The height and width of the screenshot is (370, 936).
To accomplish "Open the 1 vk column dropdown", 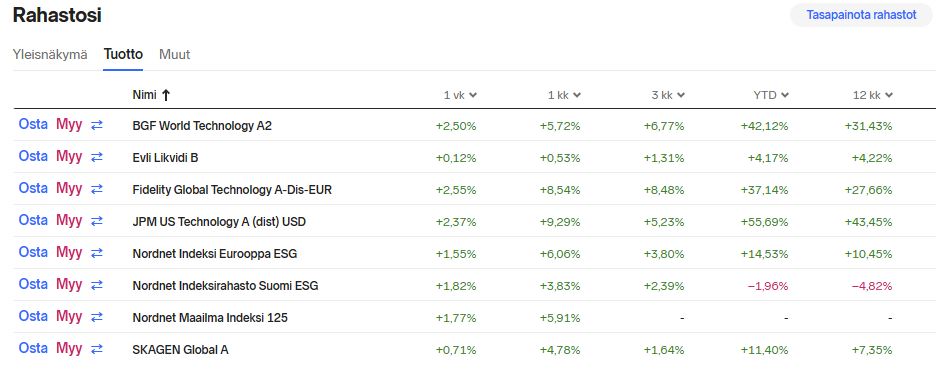I will coord(473,95).
